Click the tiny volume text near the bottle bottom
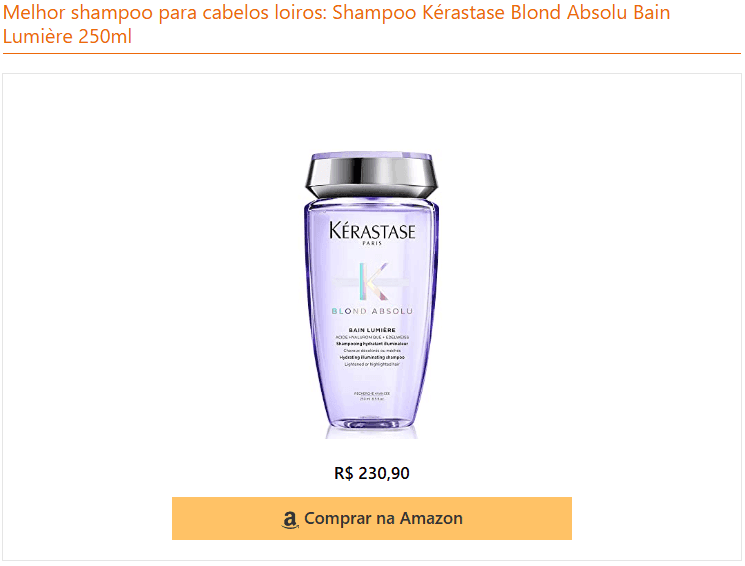Screen dimensions: 745x566 pos(372,399)
